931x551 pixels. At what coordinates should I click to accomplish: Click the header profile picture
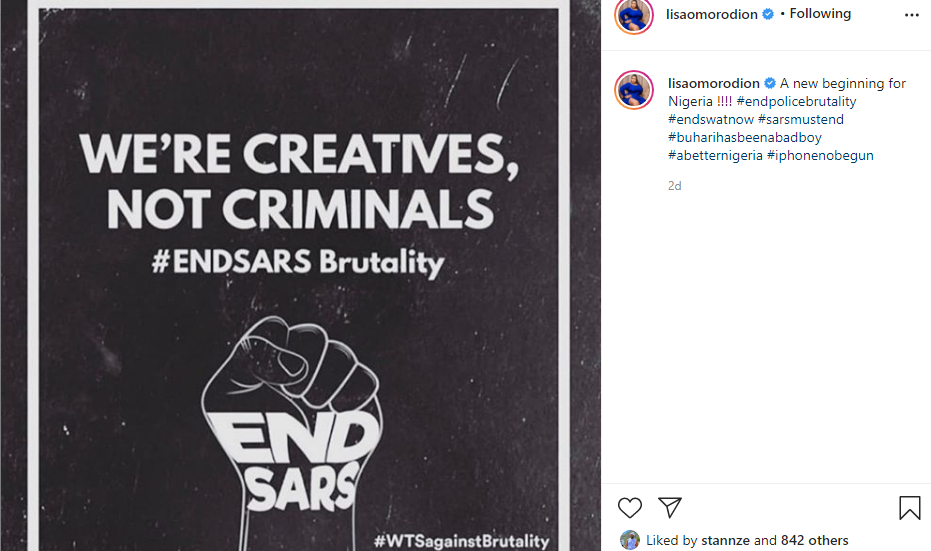pyautogui.click(x=634, y=15)
